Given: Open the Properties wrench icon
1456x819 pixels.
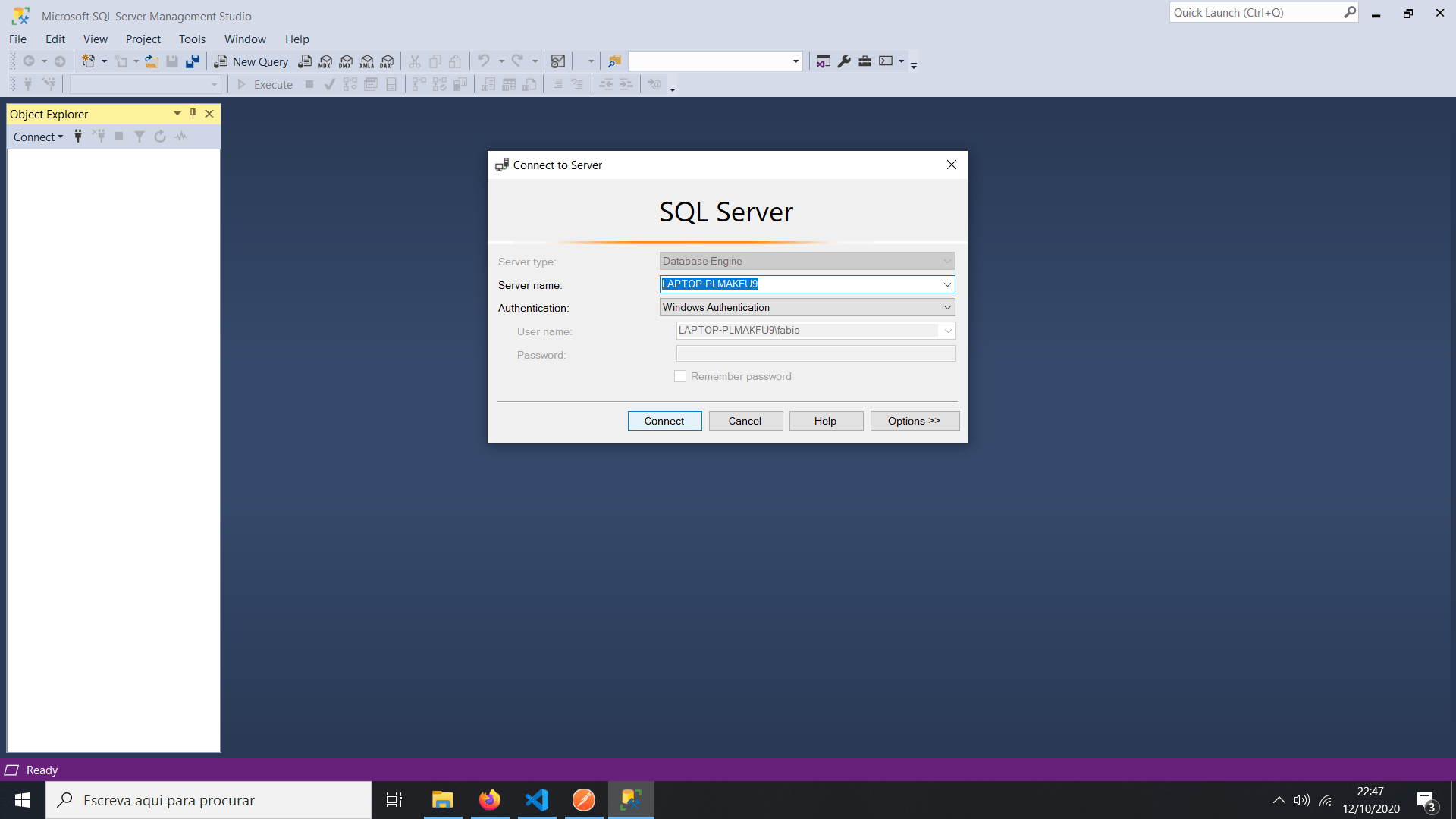Looking at the screenshot, I should pos(844,61).
